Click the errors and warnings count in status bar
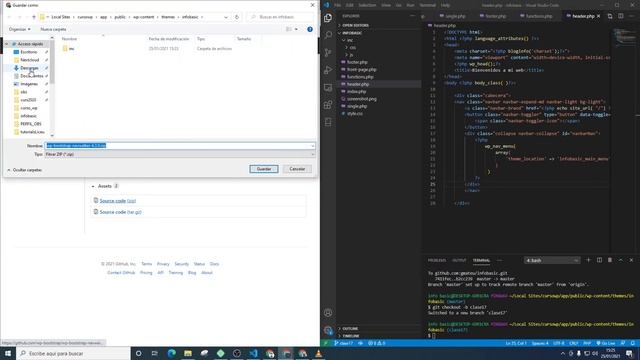The height and width of the screenshot is (360, 640). (376, 343)
